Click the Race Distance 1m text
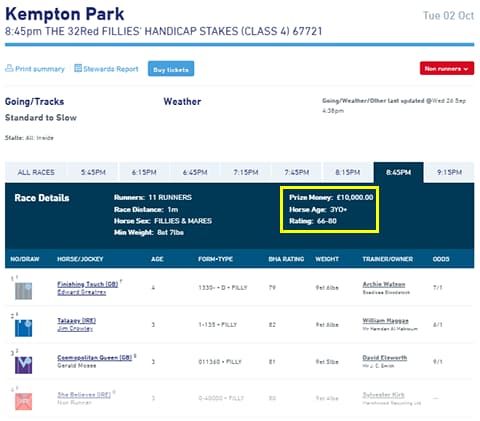Screen dimensions: 480x421 tap(146, 209)
